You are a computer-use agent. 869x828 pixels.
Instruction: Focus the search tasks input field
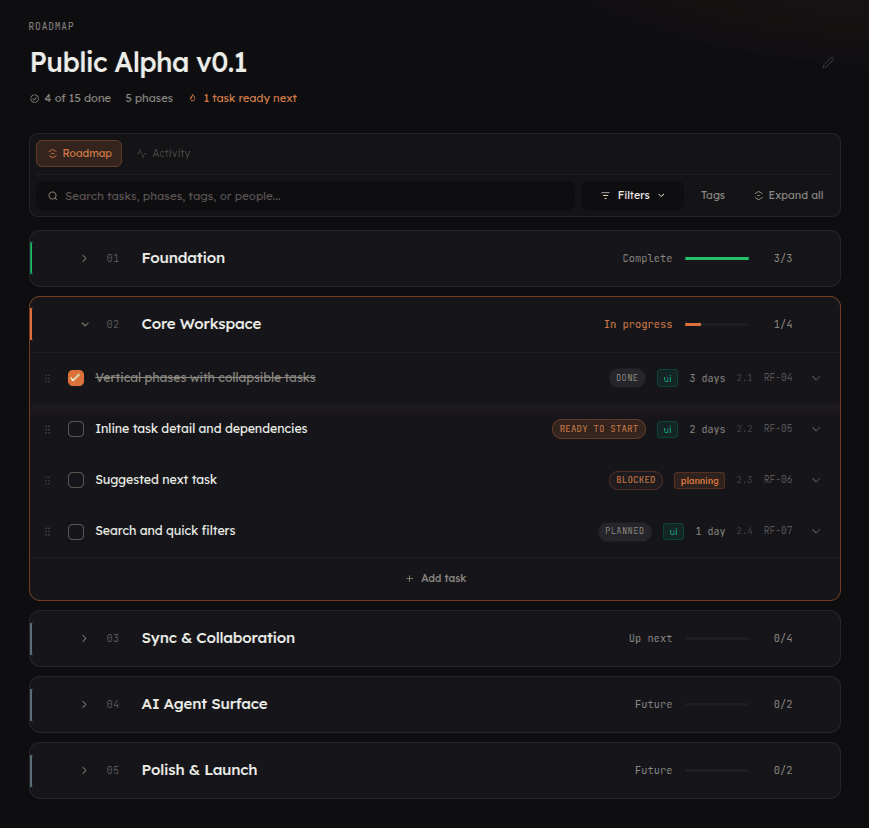click(305, 196)
